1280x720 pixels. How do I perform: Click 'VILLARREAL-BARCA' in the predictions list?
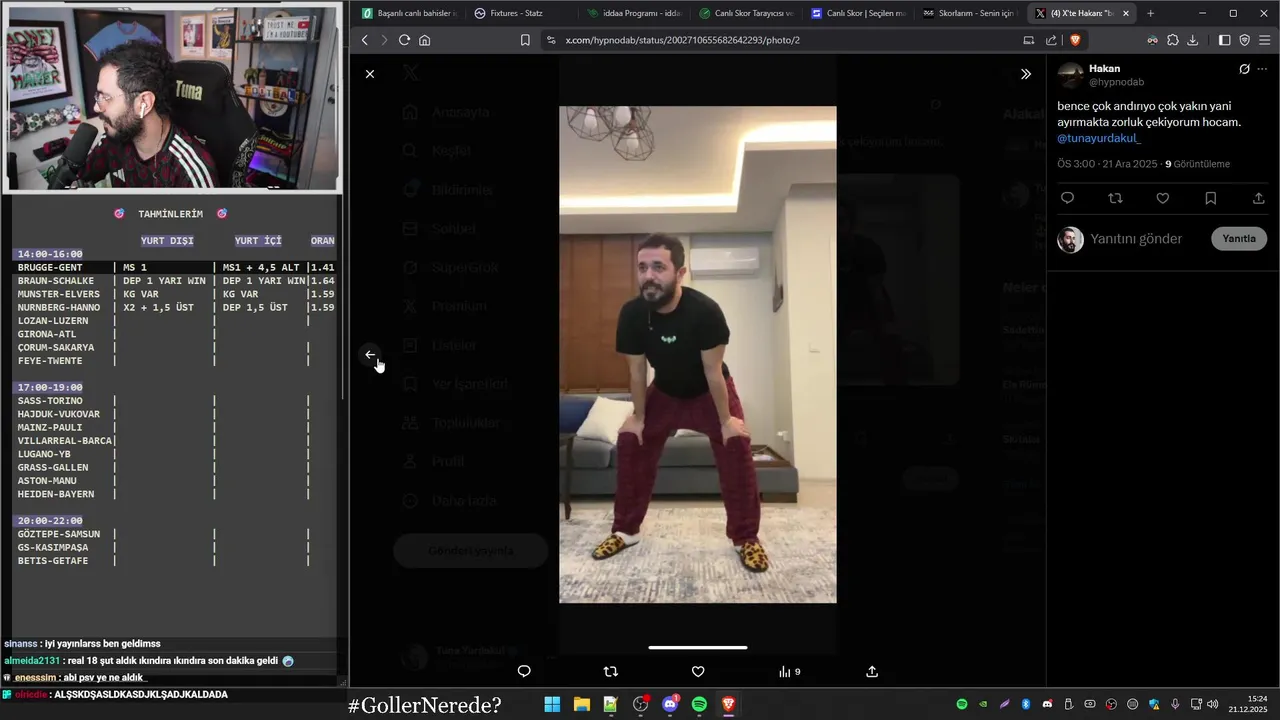[65, 441]
